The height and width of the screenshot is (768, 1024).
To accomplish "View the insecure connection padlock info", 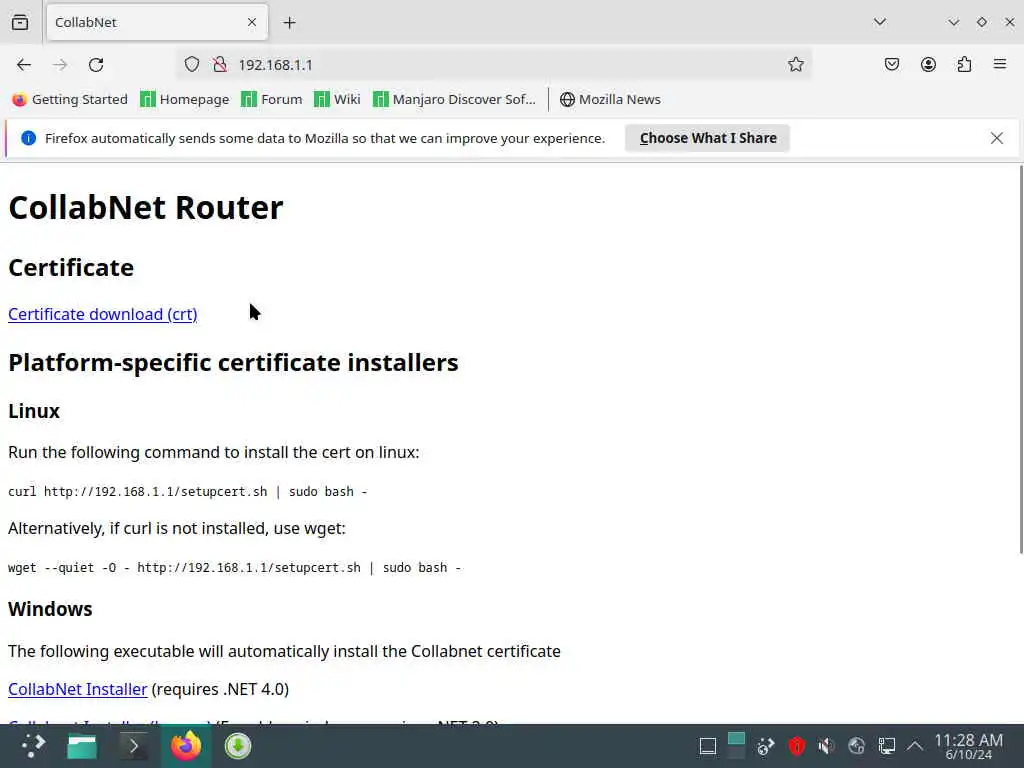I will coord(220,64).
